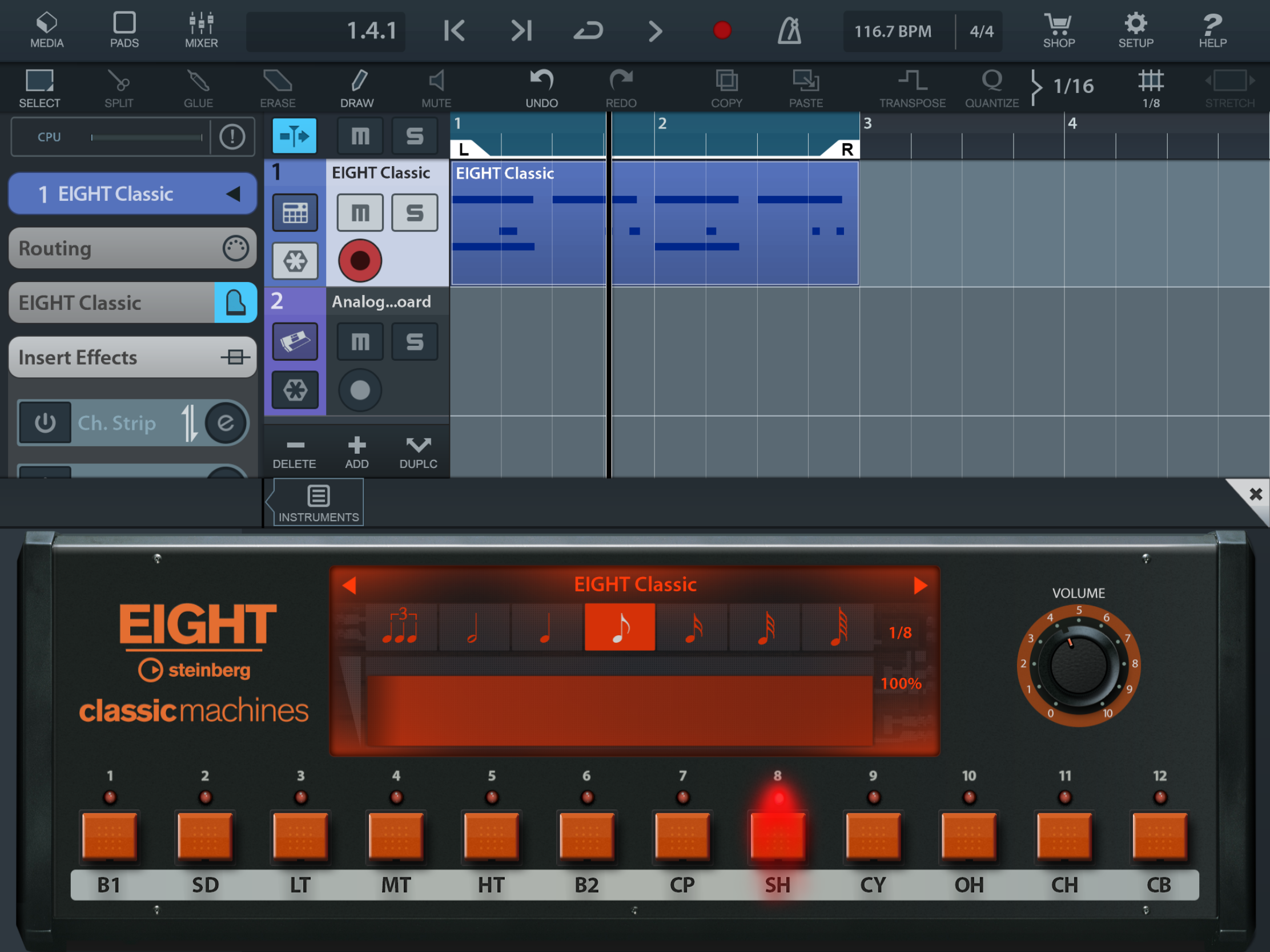Mute the EIGHT Classic track

pyautogui.click(x=360, y=212)
